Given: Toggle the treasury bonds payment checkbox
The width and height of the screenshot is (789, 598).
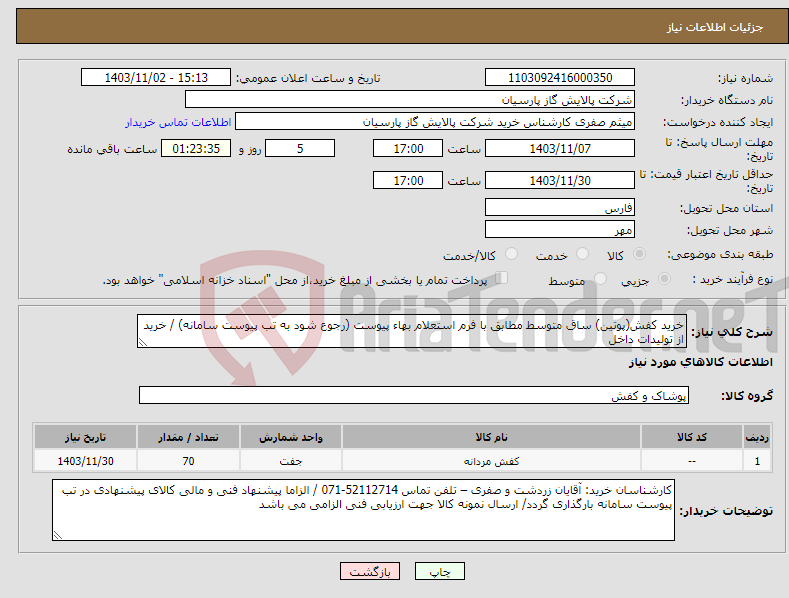Looking at the screenshot, I should coord(502,278).
